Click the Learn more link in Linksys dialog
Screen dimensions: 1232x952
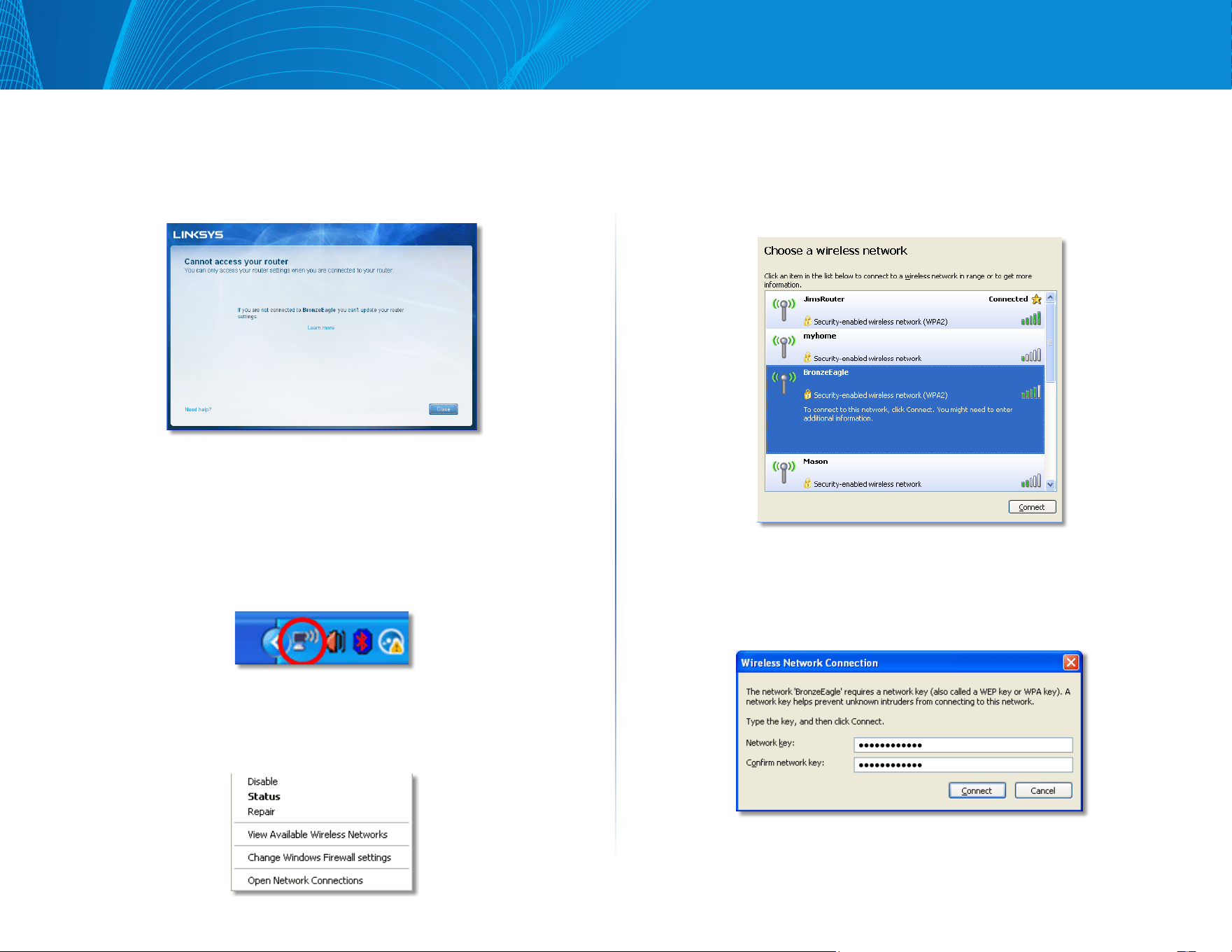(321, 327)
